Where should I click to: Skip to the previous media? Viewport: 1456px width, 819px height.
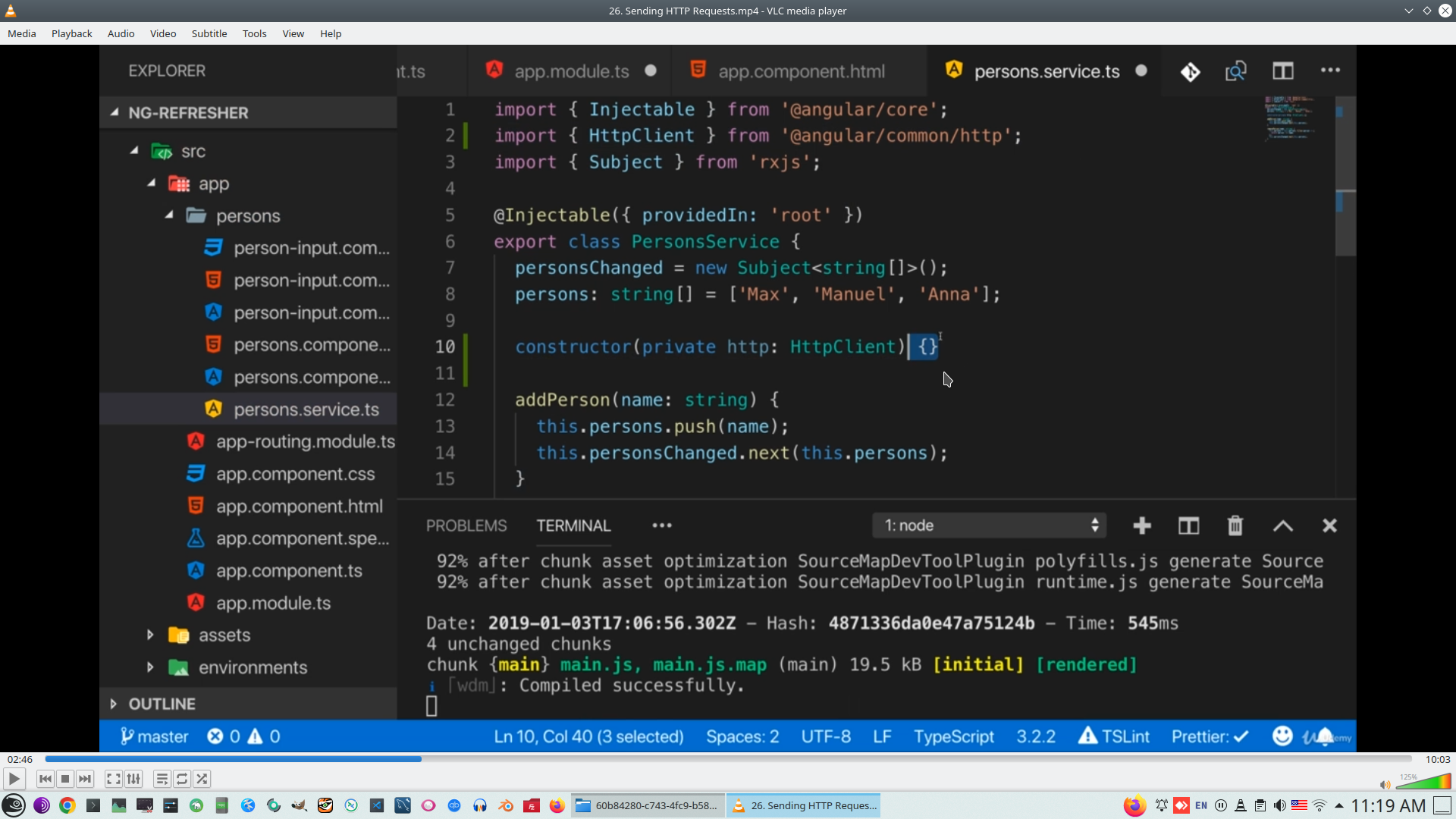pos(45,779)
